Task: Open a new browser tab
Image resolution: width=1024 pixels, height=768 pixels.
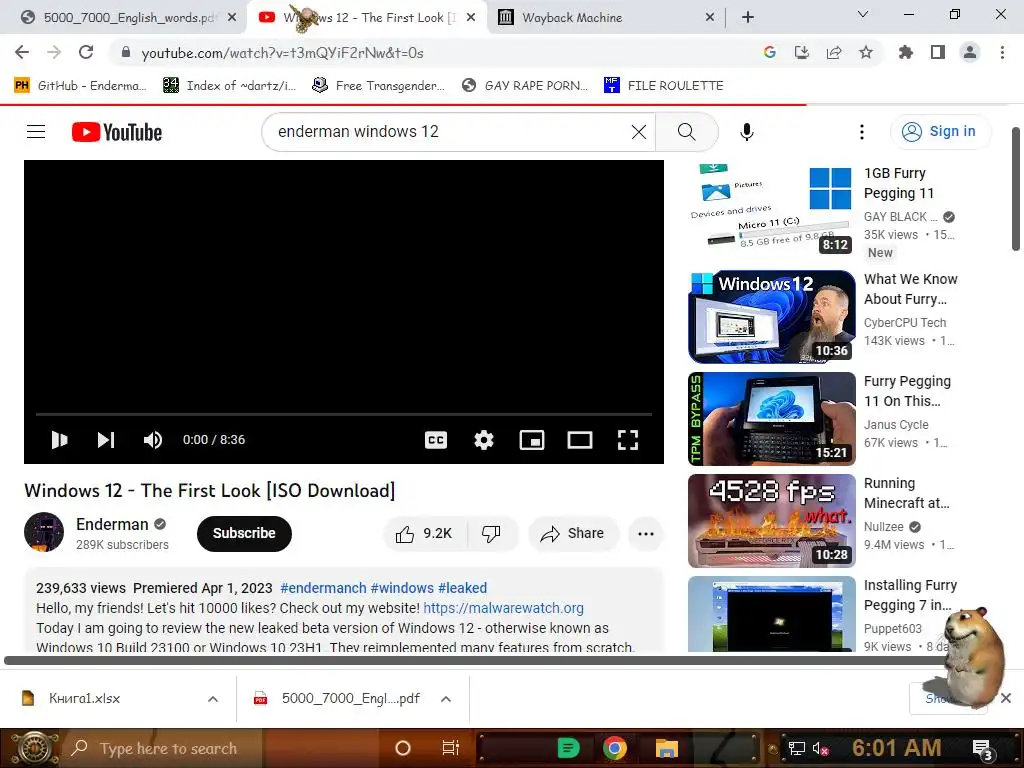Action: click(748, 18)
